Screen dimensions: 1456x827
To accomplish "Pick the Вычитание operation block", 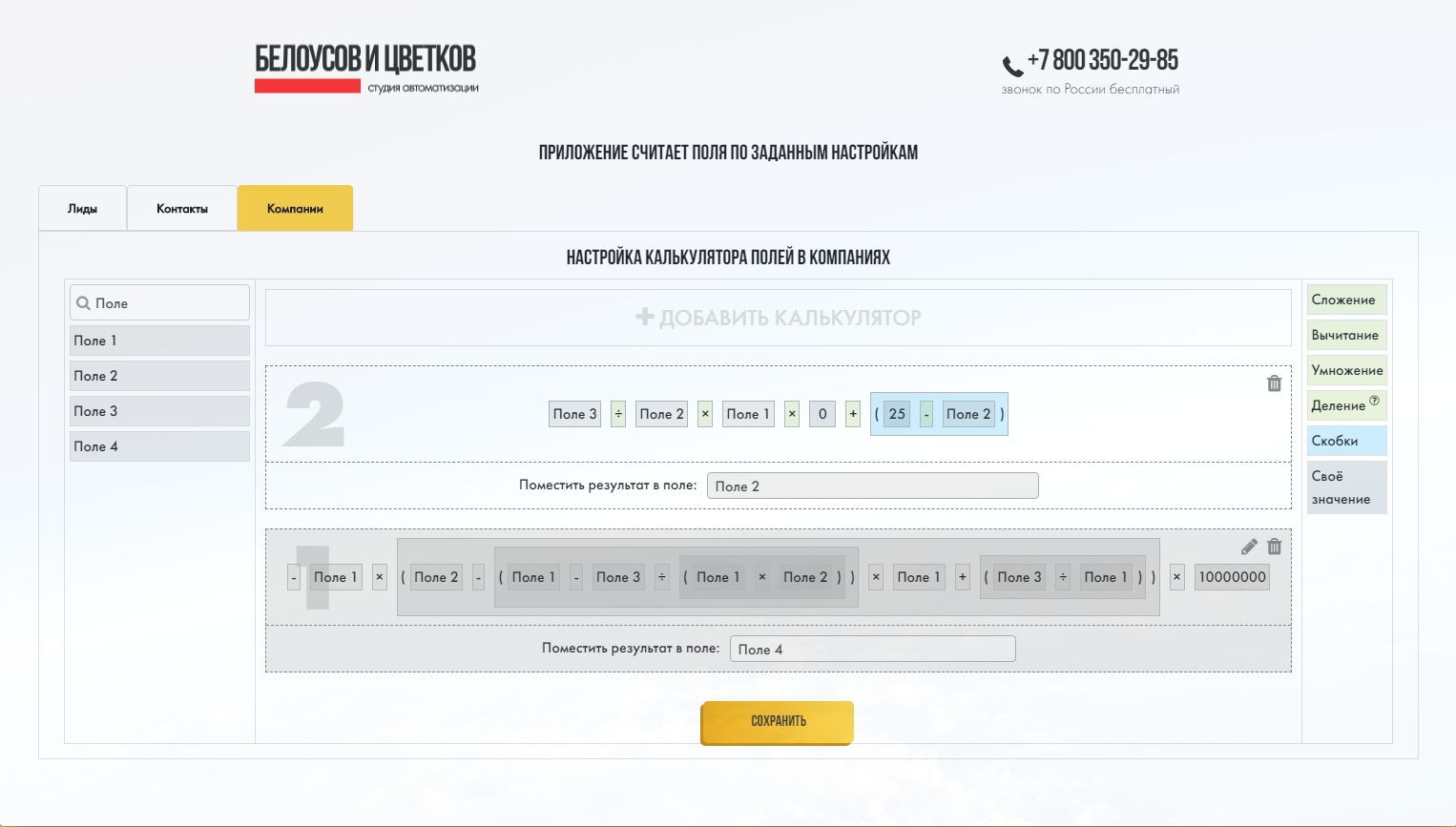I will 1346,335.
